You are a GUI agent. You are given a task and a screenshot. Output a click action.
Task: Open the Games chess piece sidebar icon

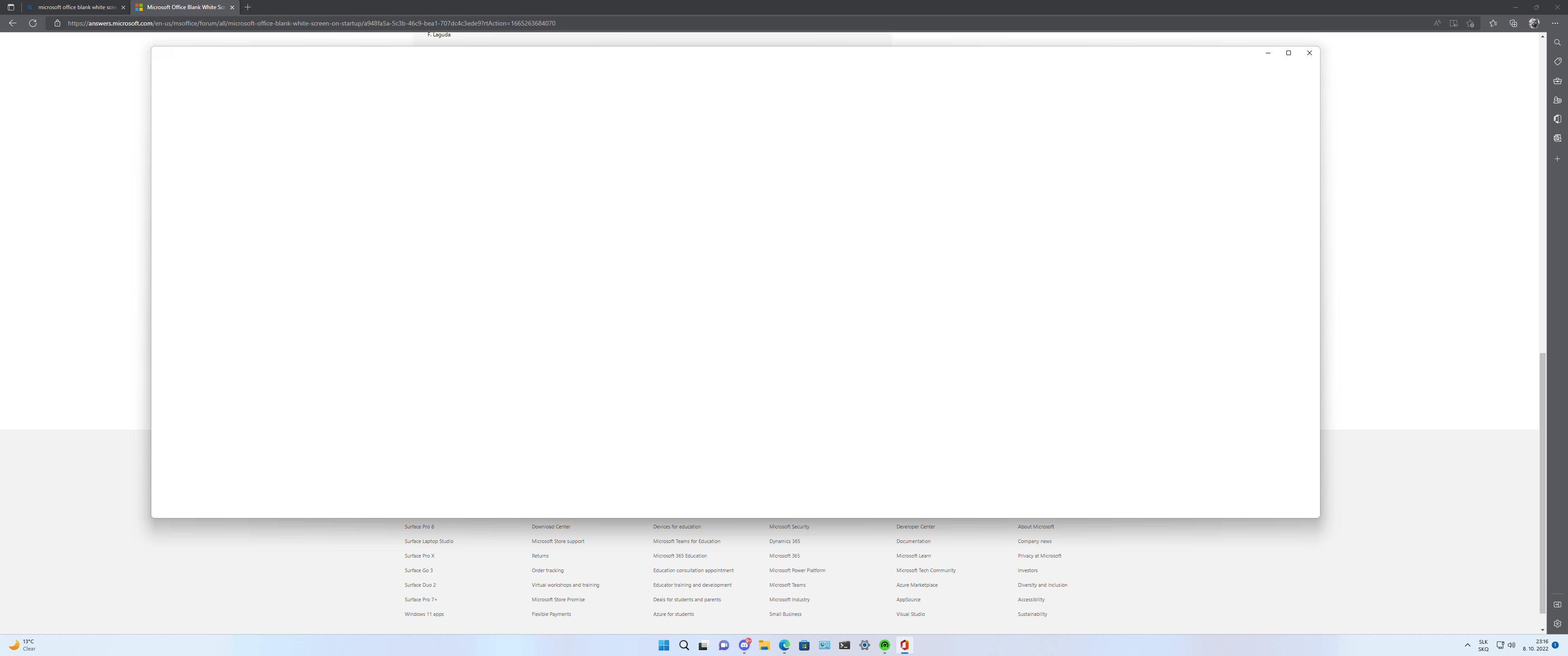pyautogui.click(x=1557, y=100)
